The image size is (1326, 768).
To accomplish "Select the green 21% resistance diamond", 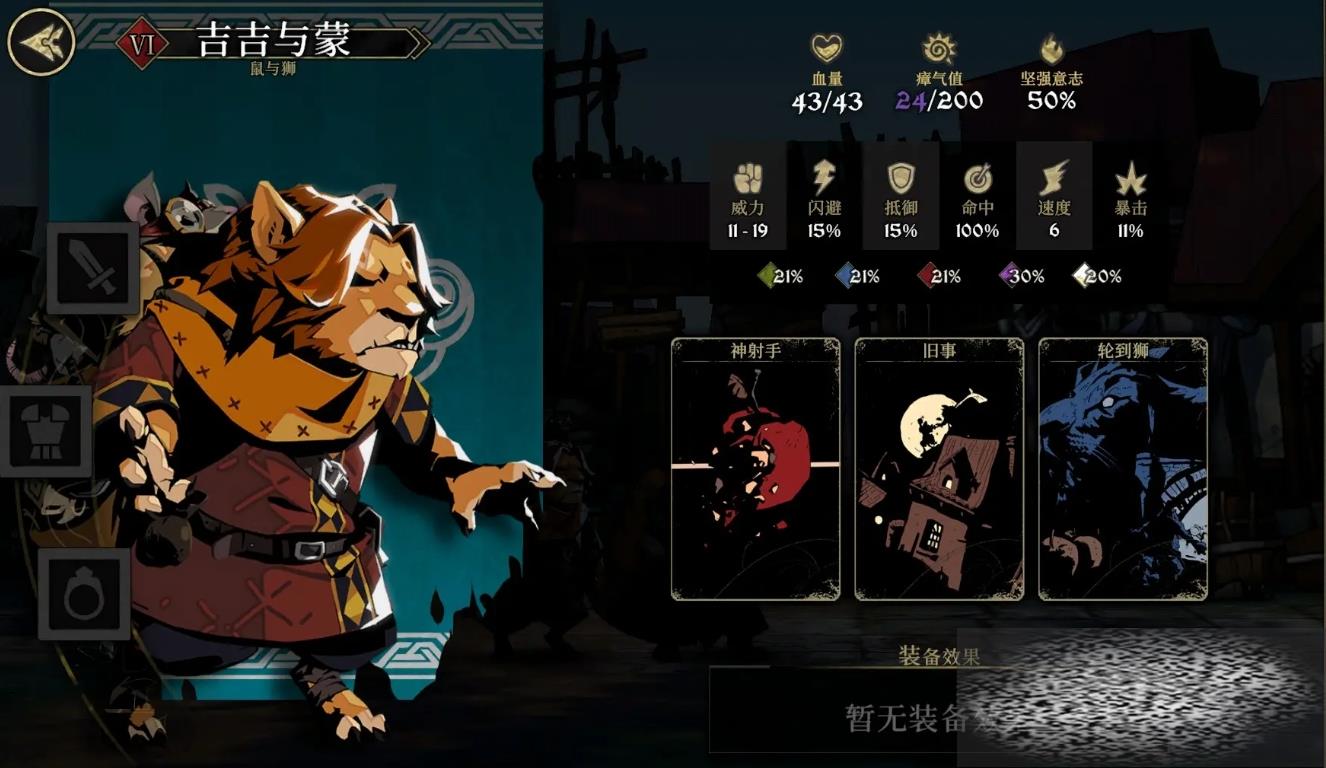I will coord(764,275).
